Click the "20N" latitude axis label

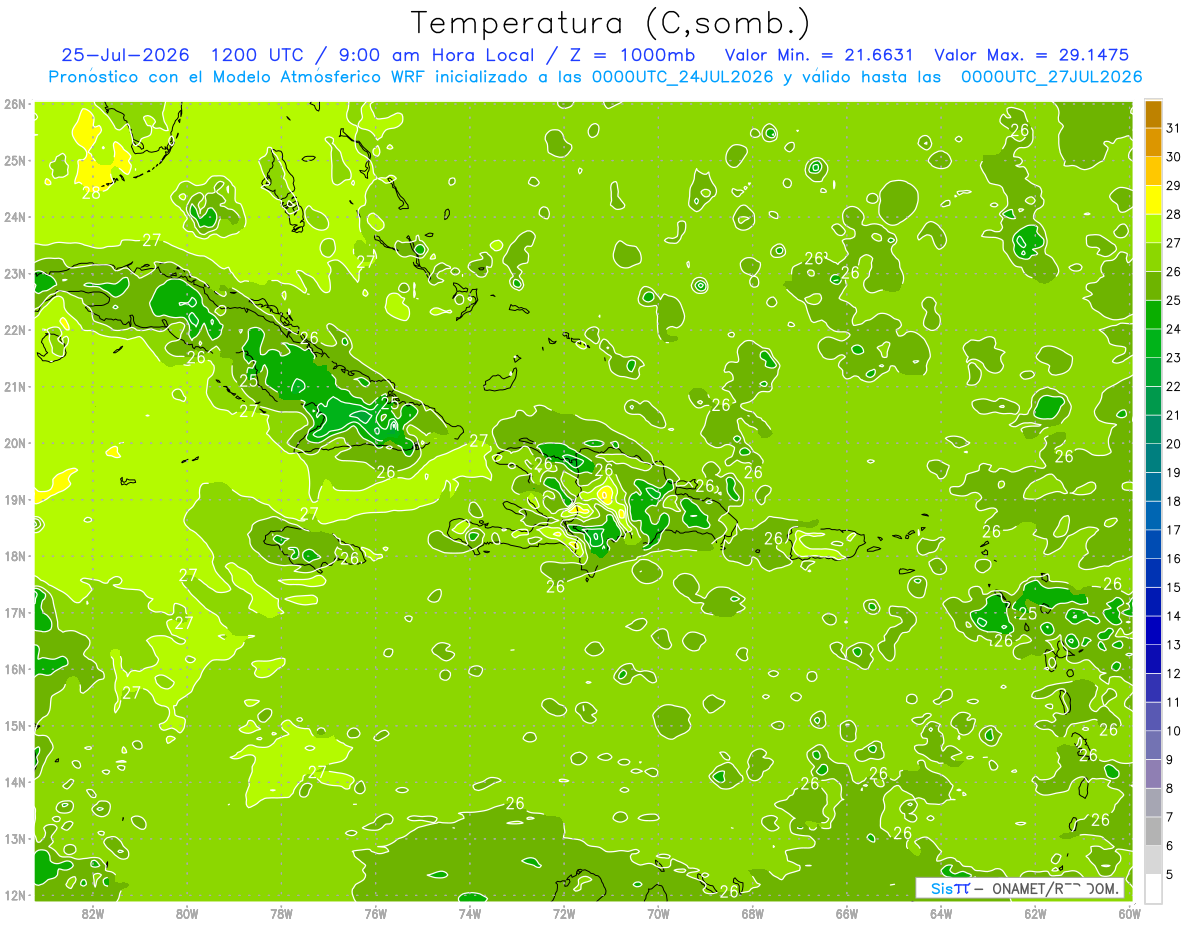point(14,443)
